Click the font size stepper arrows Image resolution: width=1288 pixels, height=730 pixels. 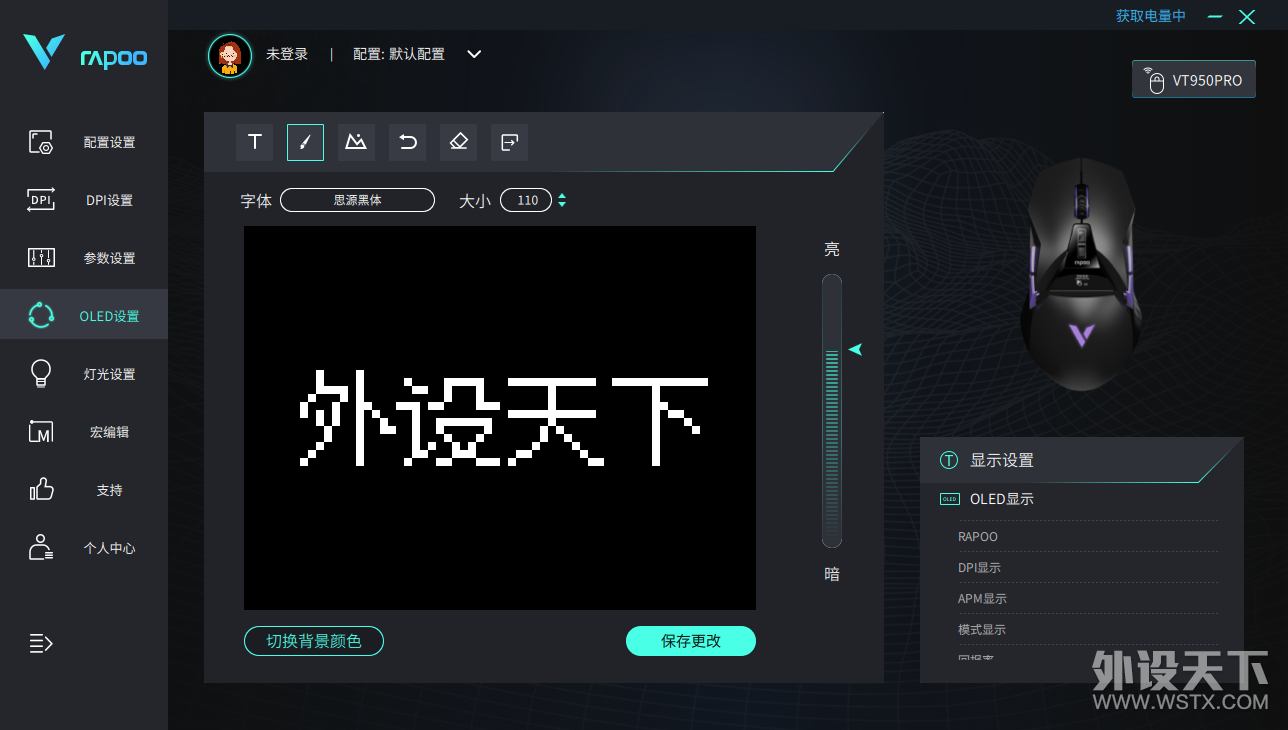coord(562,200)
